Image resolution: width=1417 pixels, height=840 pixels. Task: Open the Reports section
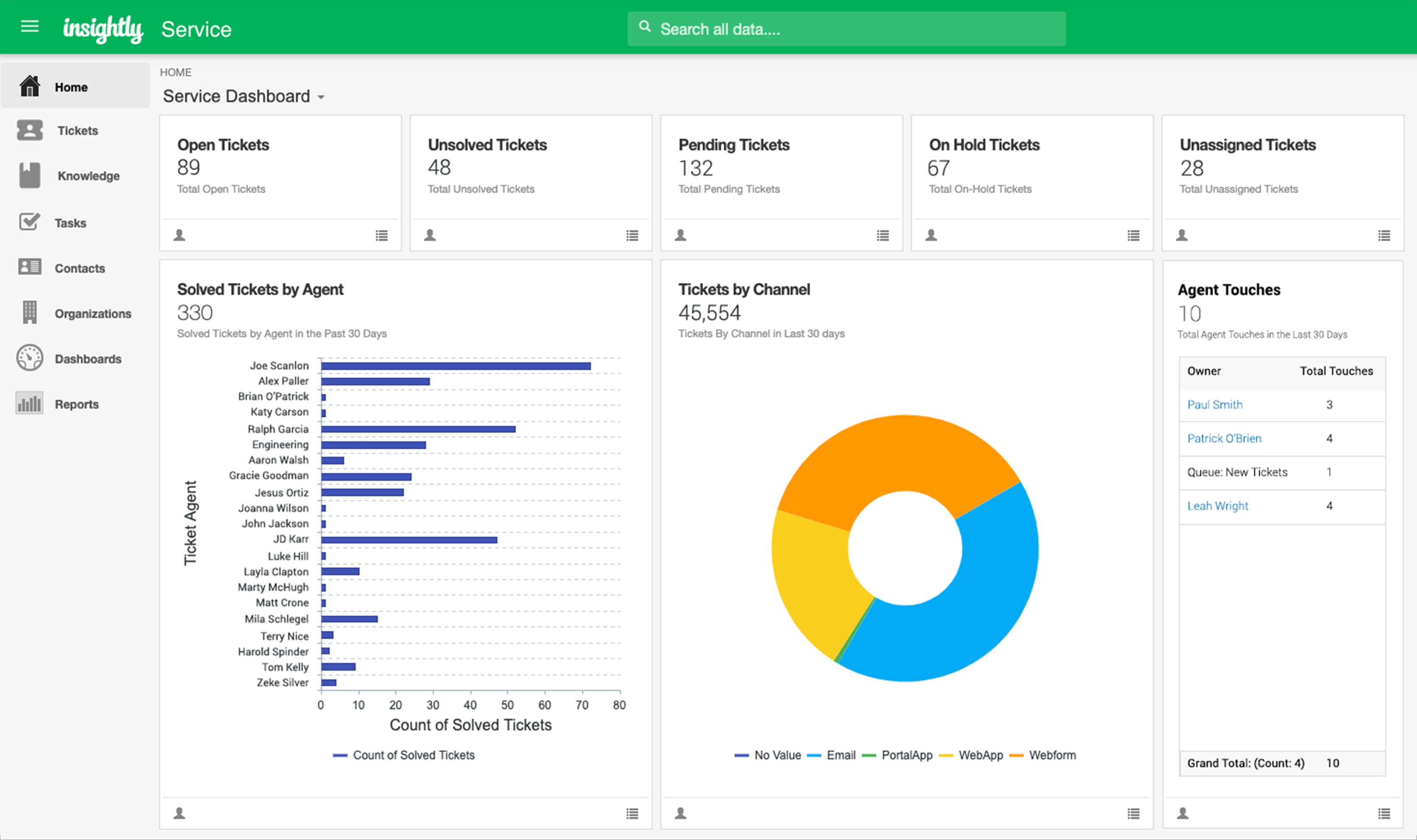76,404
